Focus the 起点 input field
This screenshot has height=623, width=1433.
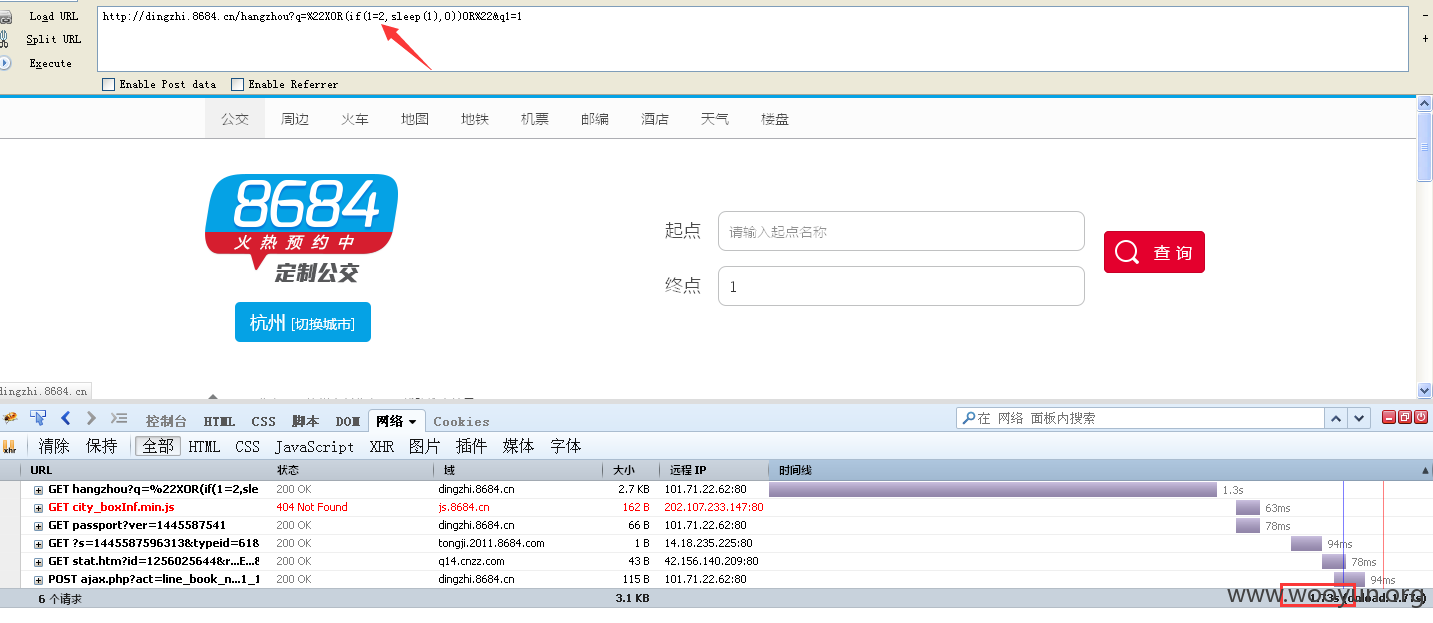tap(901, 231)
